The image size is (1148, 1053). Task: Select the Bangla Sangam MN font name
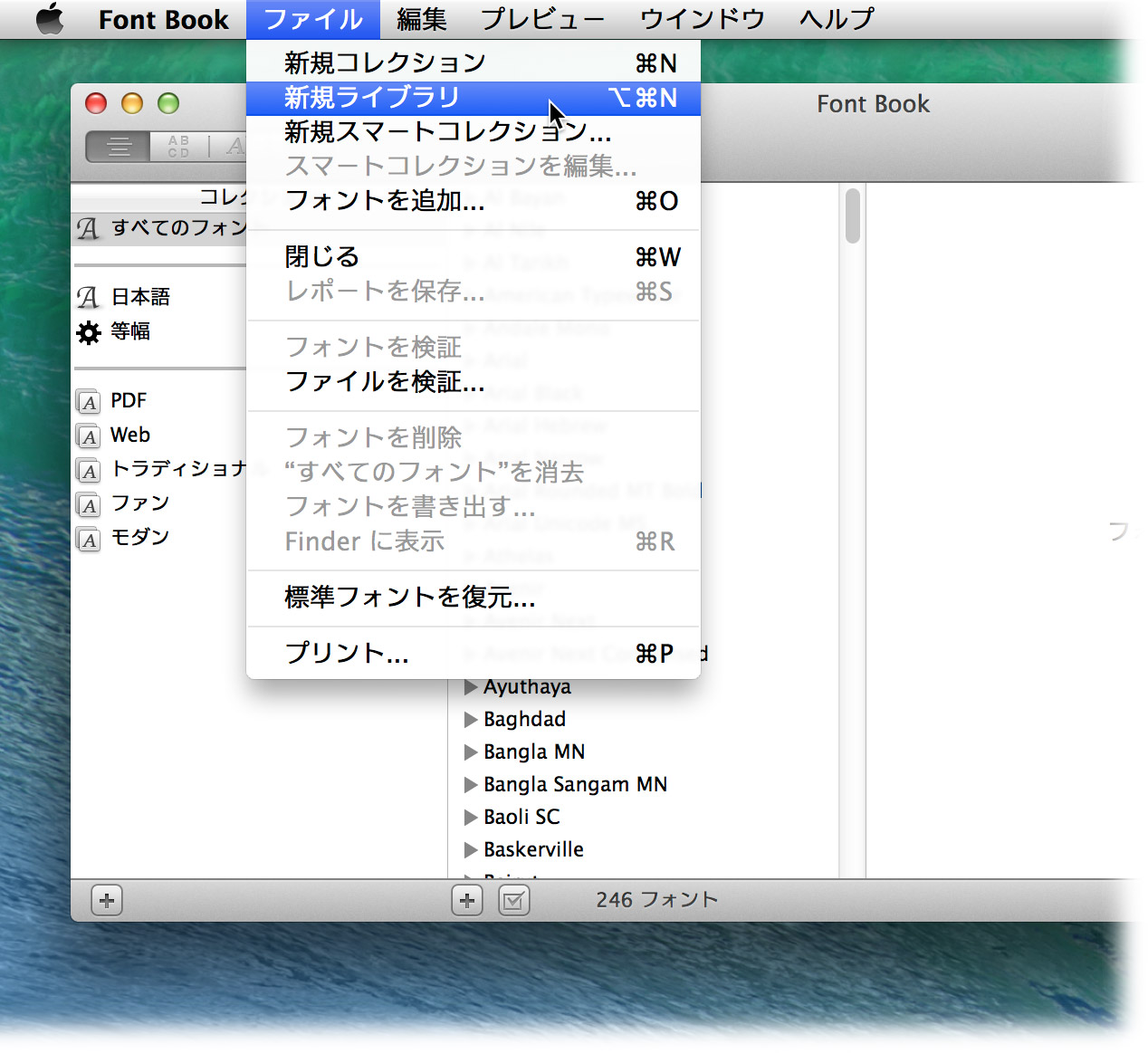tap(575, 785)
